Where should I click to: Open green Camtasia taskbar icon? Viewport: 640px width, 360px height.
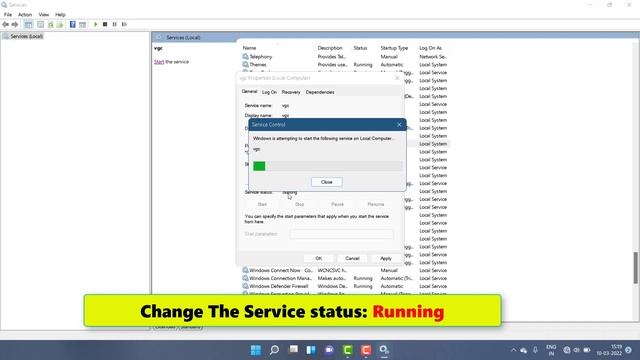click(x=348, y=350)
